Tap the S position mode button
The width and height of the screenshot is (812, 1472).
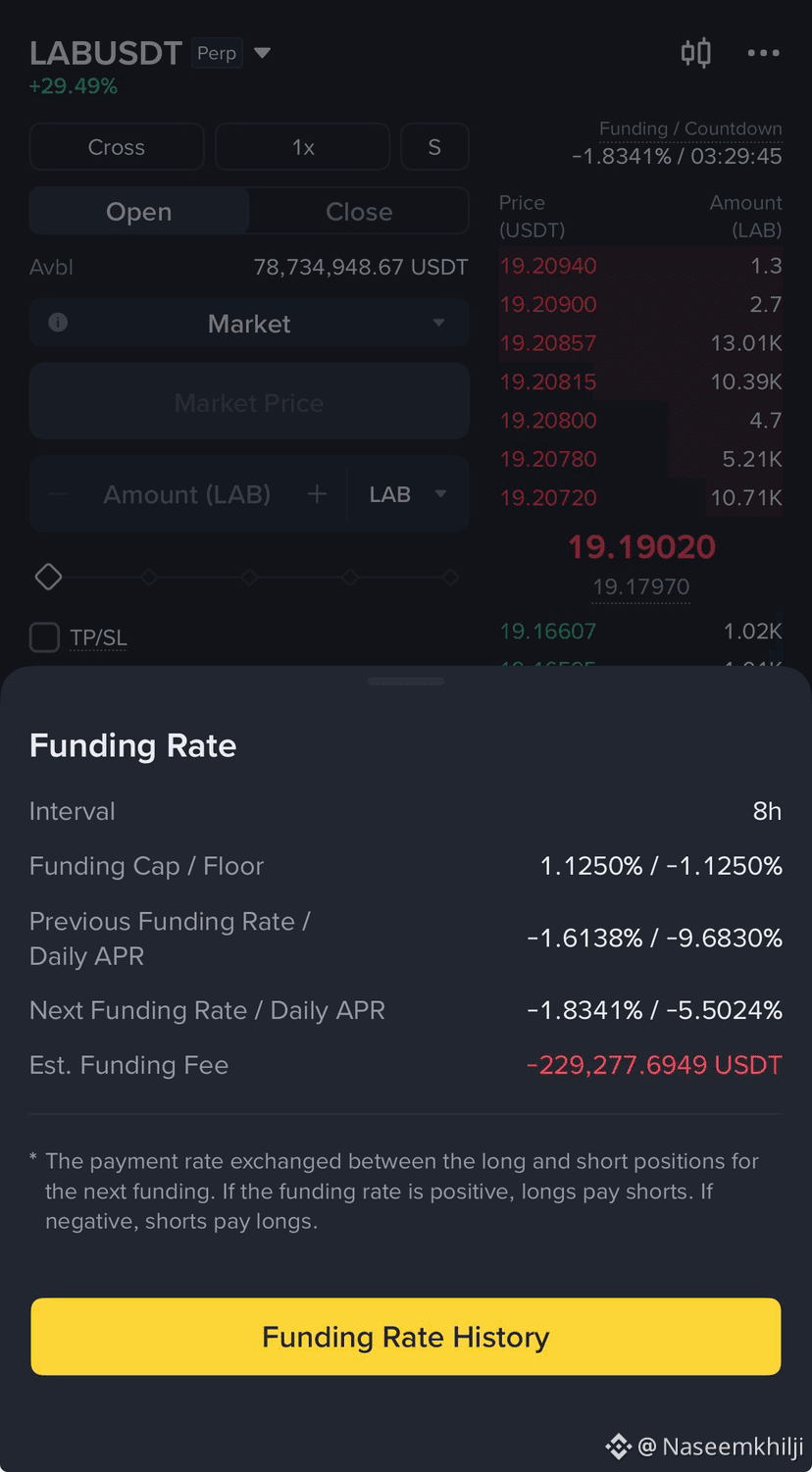[434, 147]
